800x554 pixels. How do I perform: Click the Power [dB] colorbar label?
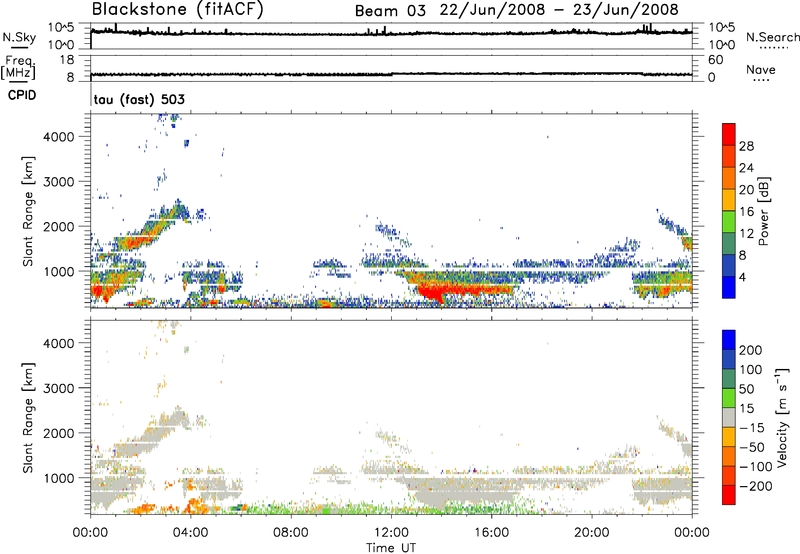pos(764,211)
